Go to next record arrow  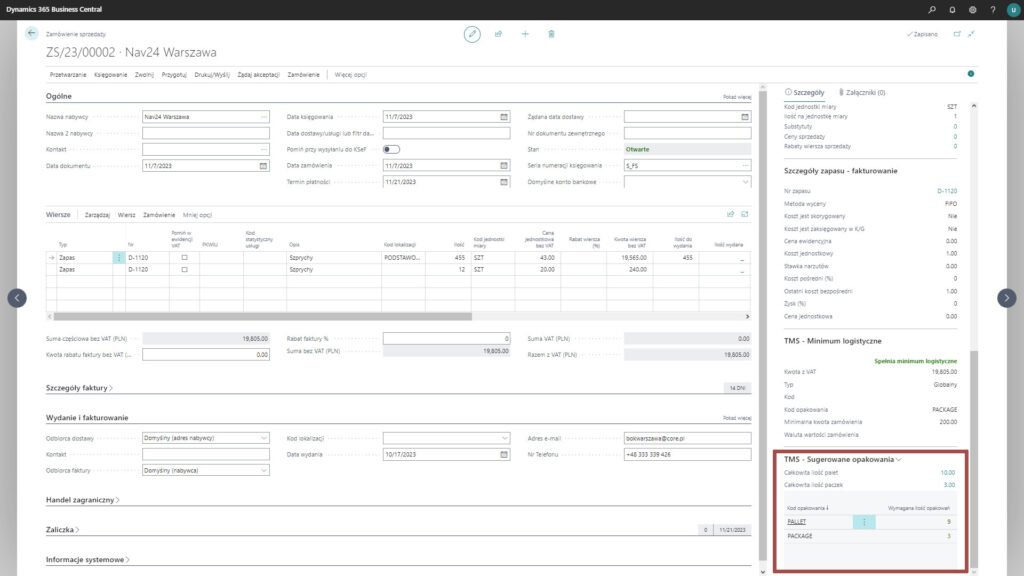point(1006,298)
